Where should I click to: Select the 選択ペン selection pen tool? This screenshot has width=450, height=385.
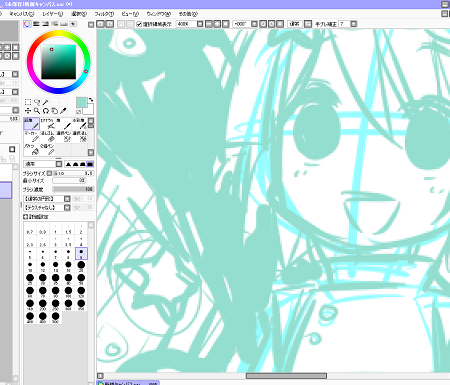(x=64, y=136)
